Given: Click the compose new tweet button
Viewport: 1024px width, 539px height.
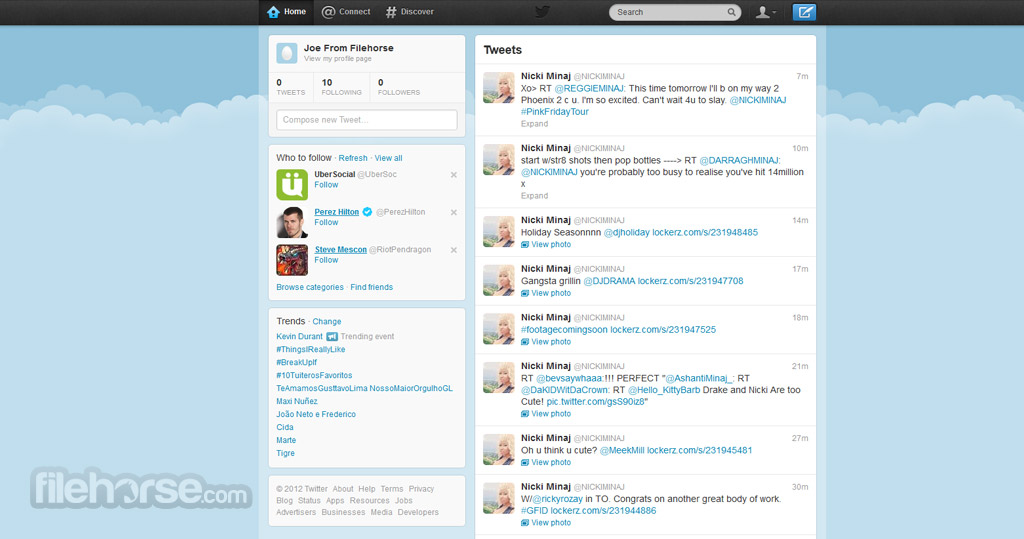Looking at the screenshot, I should click(x=804, y=12).
